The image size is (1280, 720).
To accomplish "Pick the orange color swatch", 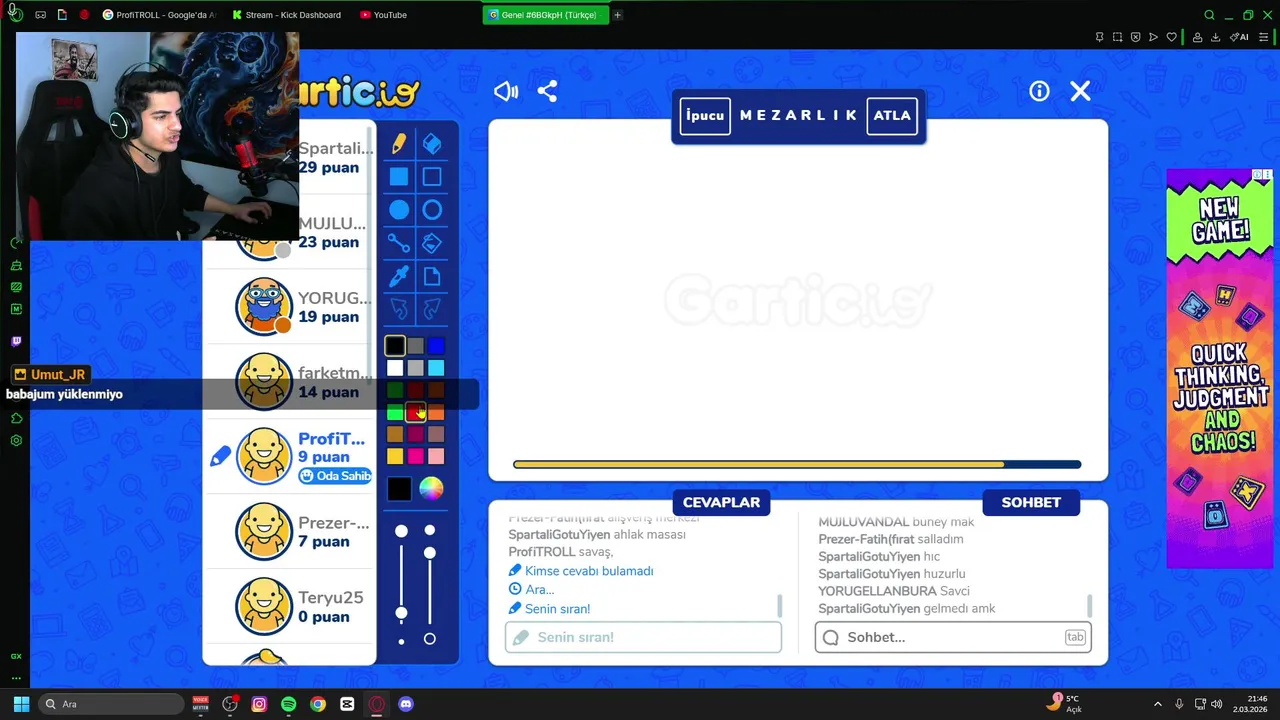I will point(436,412).
